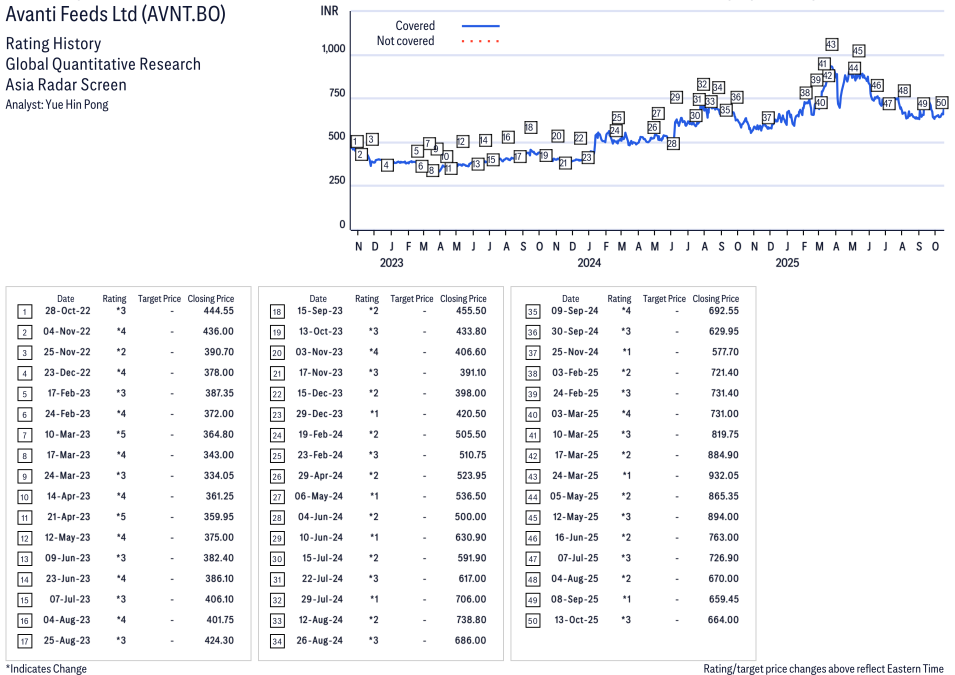The width and height of the screenshot is (955, 675).
Task: Click chart marker 4 near the chart start
Action: coord(387,165)
